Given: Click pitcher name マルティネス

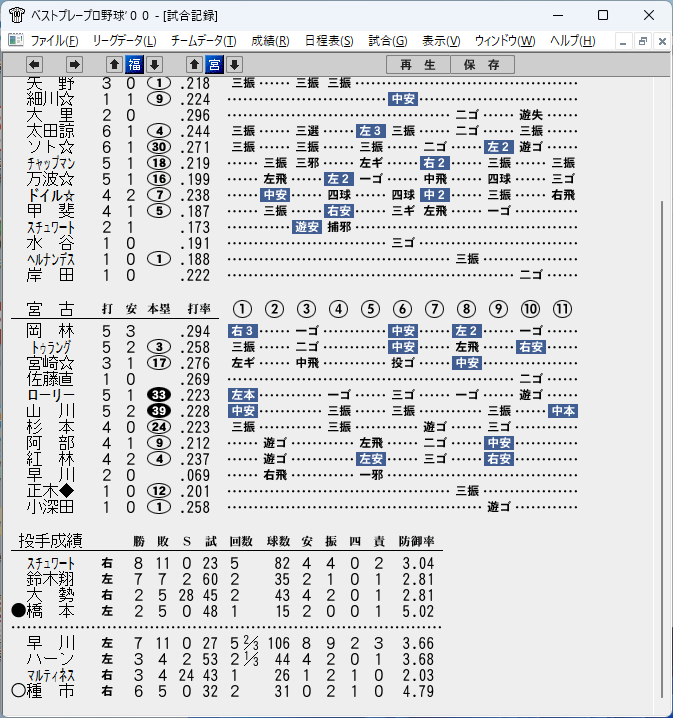Looking at the screenshot, I should [x=51, y=675].
